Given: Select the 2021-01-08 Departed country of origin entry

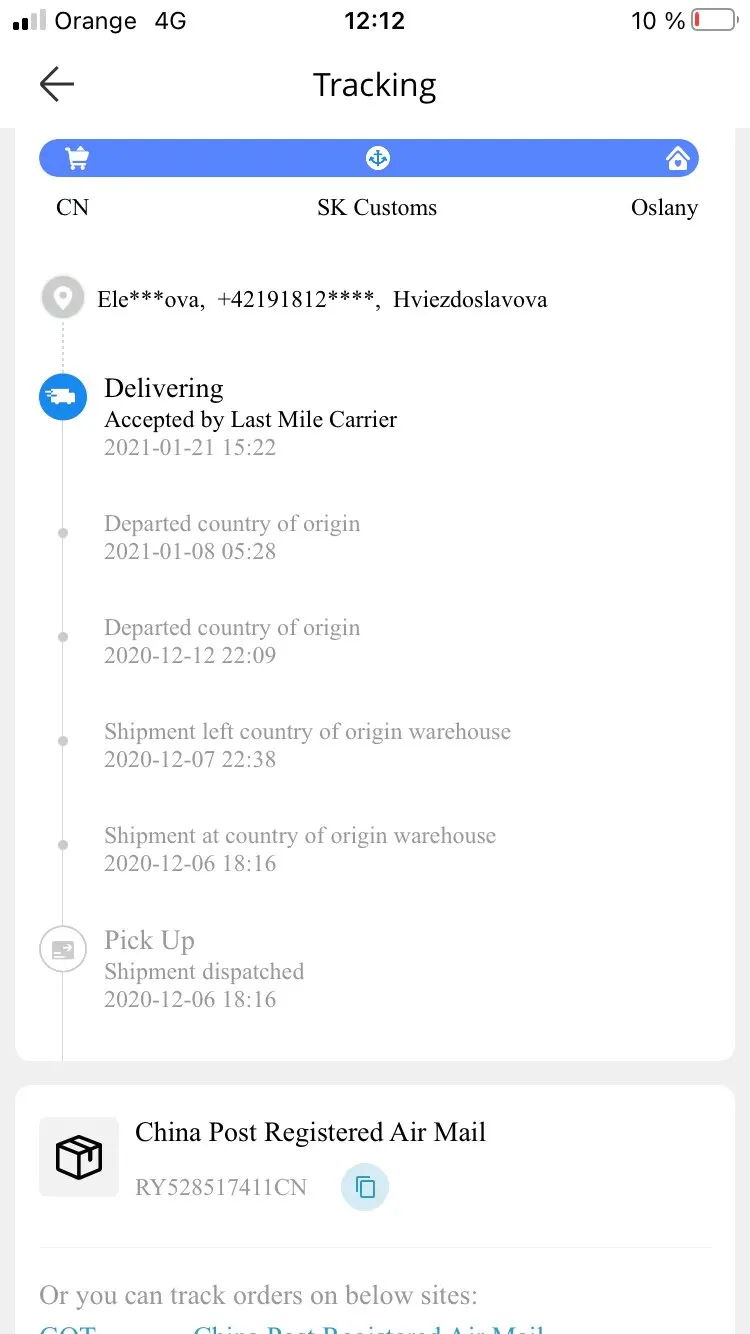Looking at the screenshot, I should coord(232,537).
